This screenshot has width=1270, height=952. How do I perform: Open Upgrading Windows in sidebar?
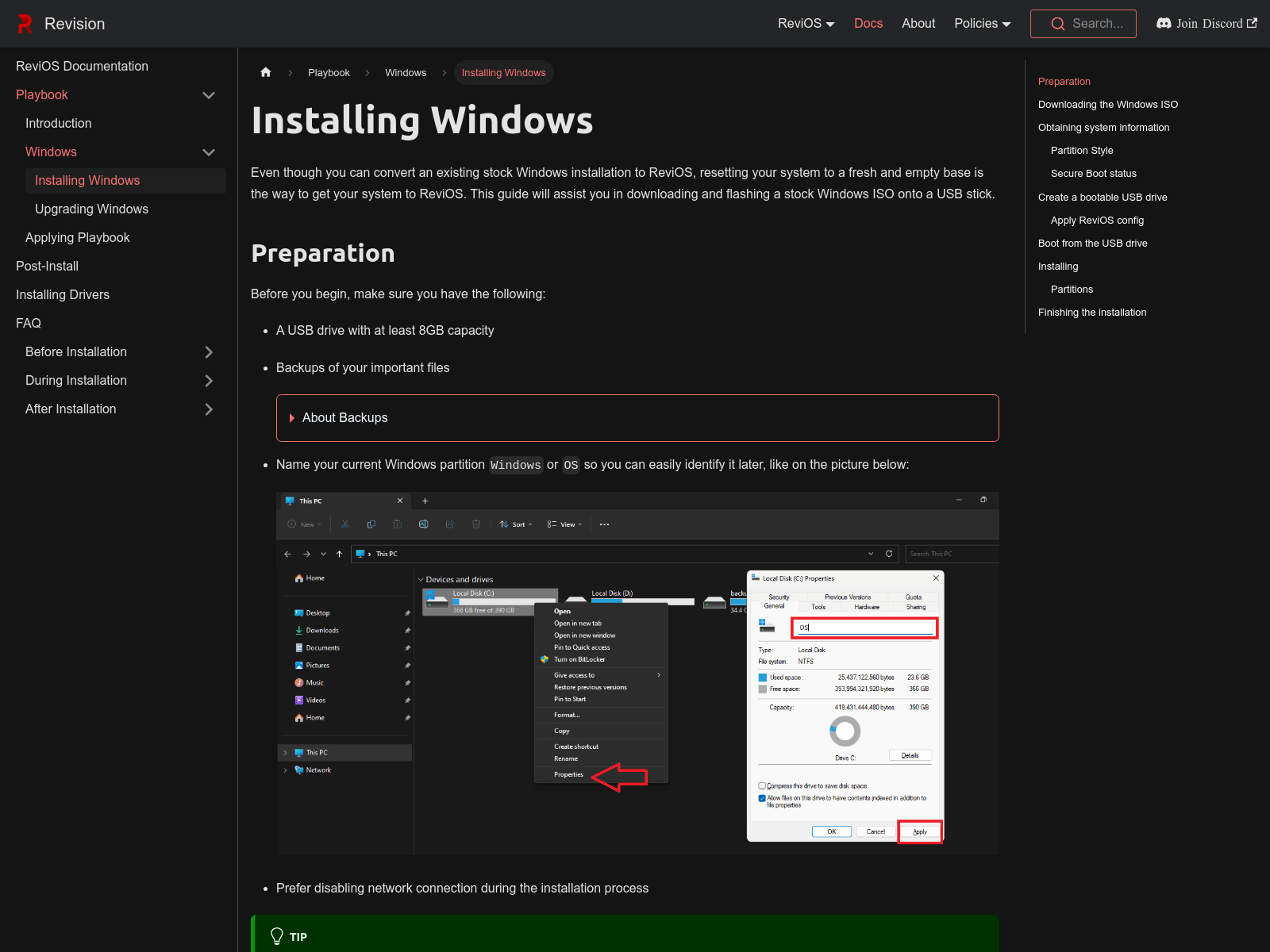click(125, 209)
